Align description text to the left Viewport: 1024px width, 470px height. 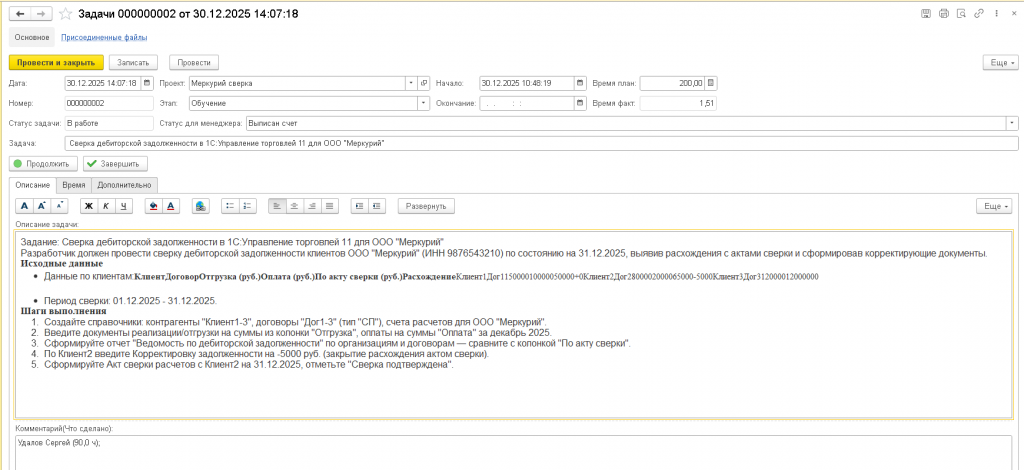pyautogui.click(x=277, y=206)
